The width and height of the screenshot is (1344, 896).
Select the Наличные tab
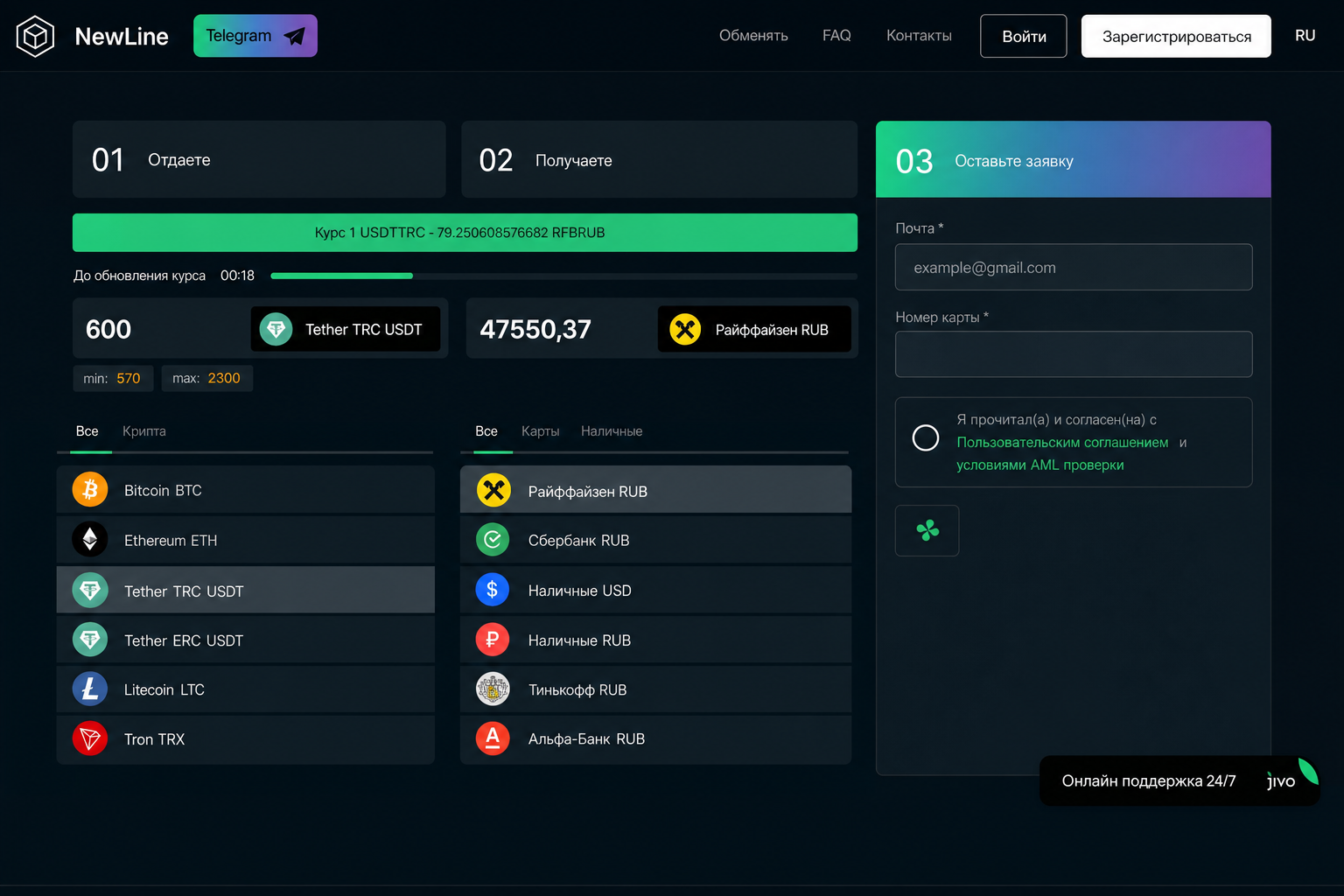(x=612, y=431)
